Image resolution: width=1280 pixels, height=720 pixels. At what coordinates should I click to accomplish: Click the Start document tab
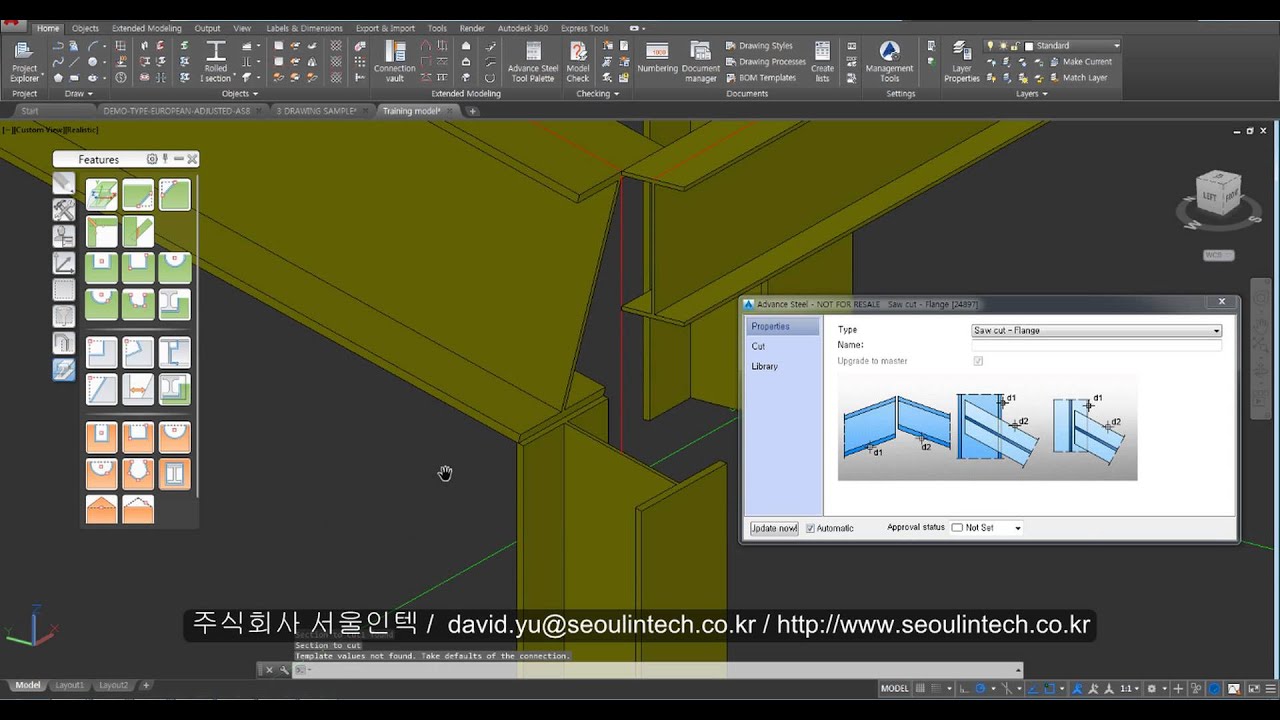(x=30, y=111)
